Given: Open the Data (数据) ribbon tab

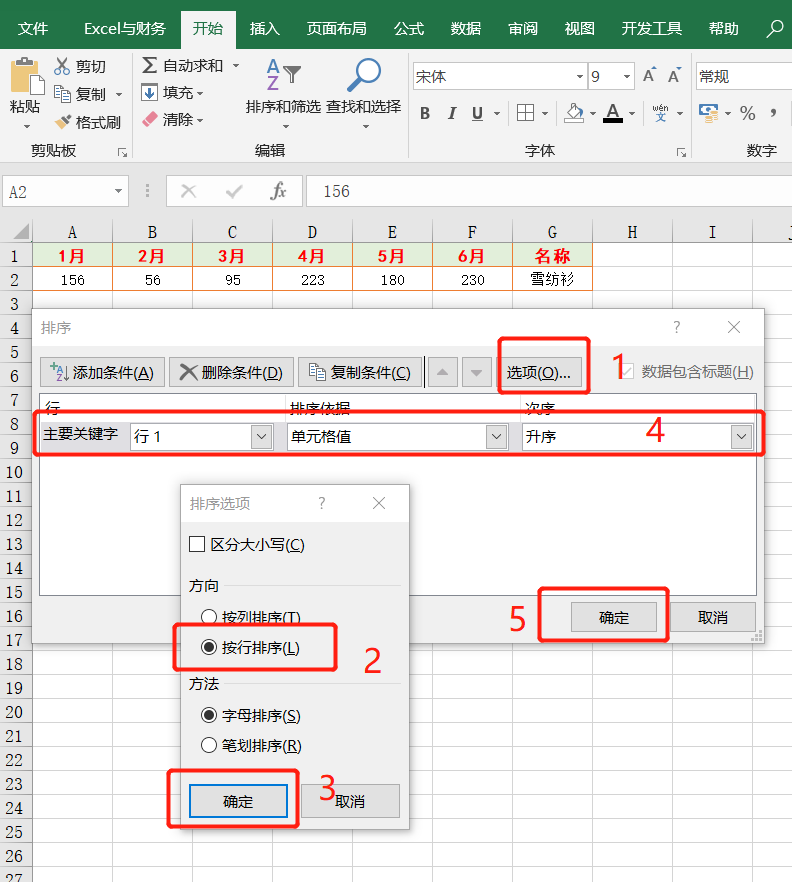Looking at the screenshot, I should point(466,28).
